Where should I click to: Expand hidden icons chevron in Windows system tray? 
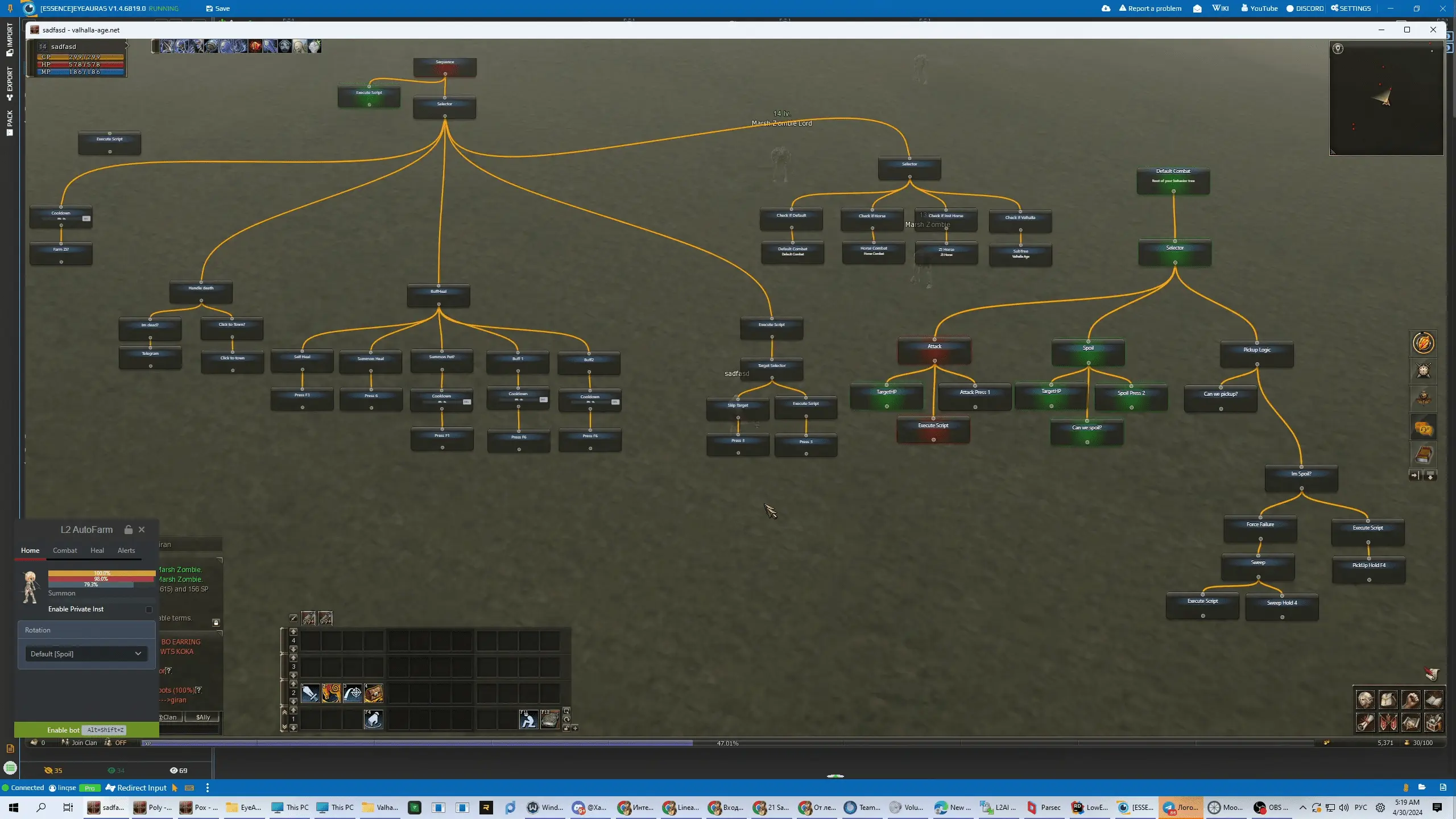coord(1303,807)
